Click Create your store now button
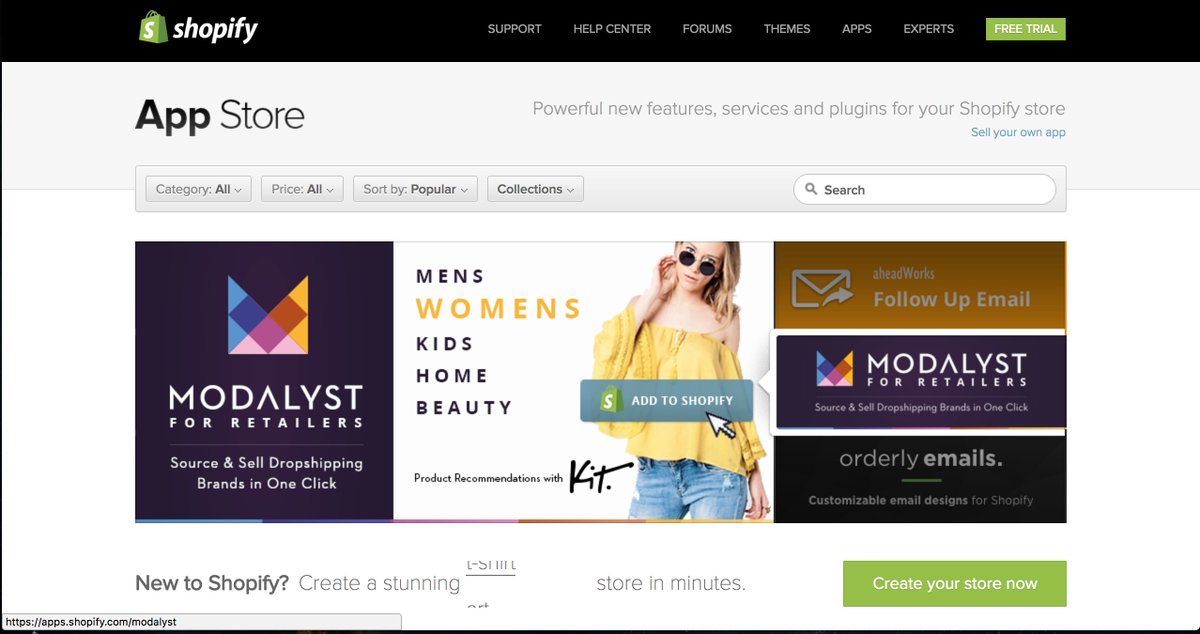 point(955,583)
